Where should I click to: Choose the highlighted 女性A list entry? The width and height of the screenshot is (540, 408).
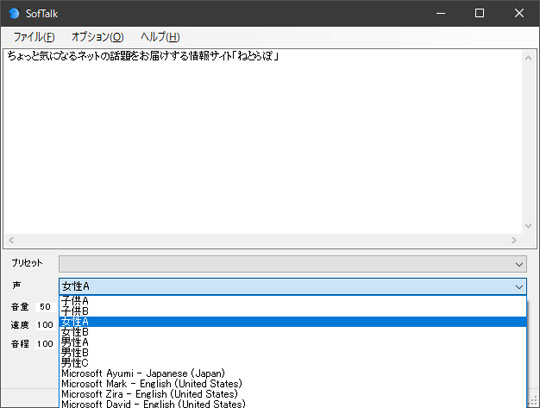coord(293,322)
